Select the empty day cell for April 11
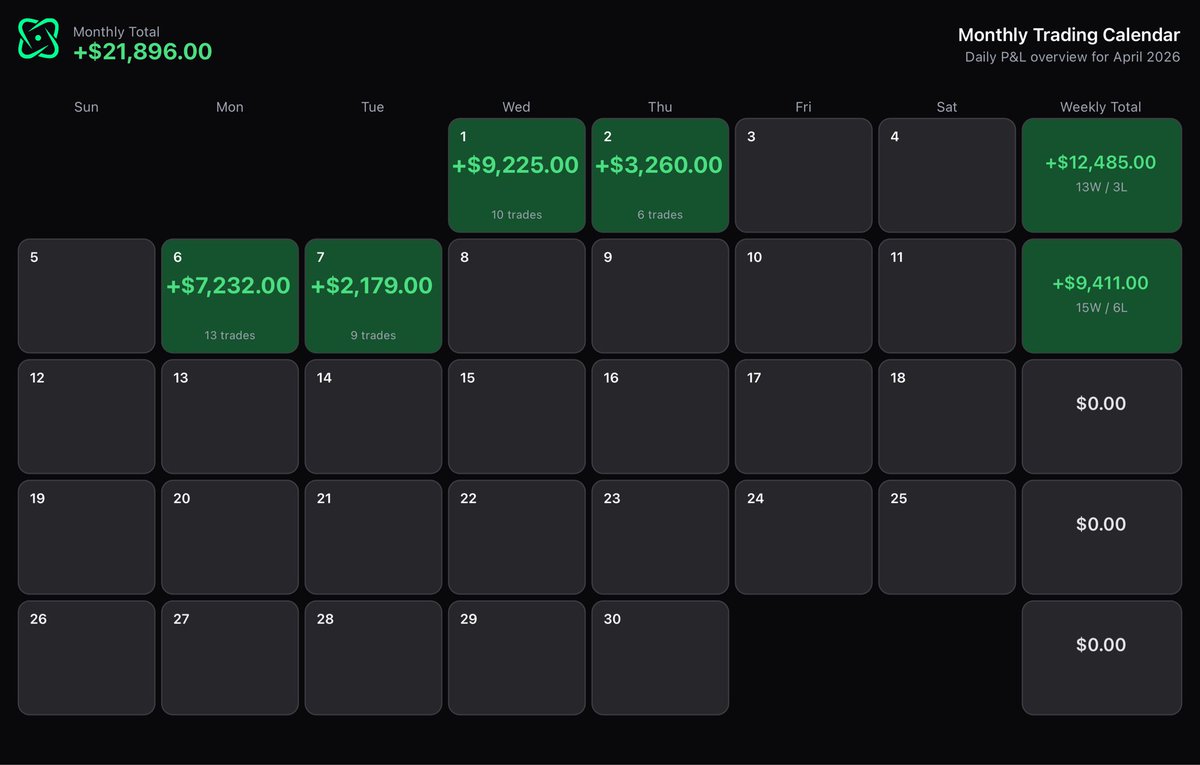1200x765 pixels. (947, 296)
